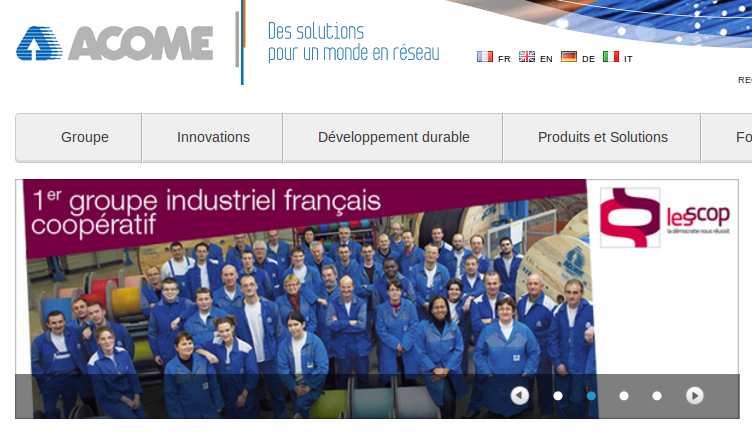The width and height of the screenshot is (752, 432).
Task: Open the Développement durable menu
Action: pyautogui.click(x=393, y=138)
